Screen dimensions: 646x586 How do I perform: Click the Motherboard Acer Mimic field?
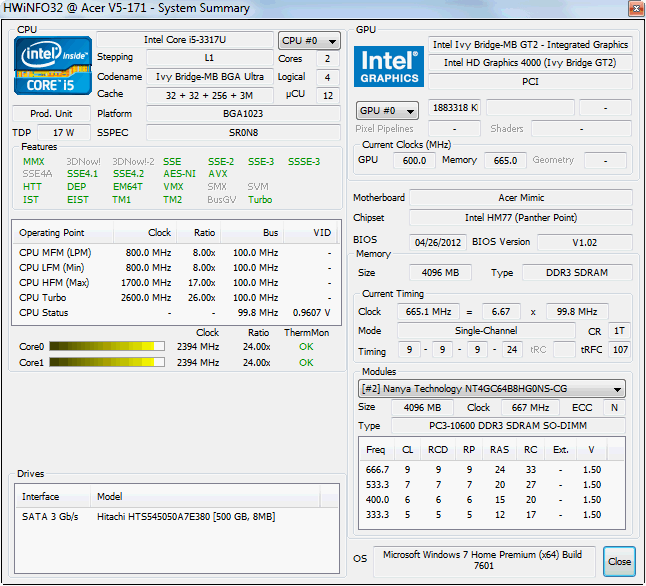coord(521,198)
